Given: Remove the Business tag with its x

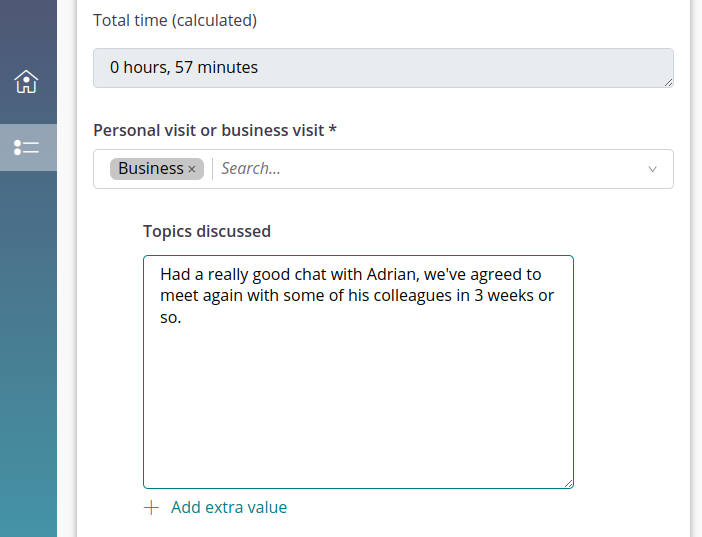Looking at the screenshot, I should (x=192, y=169).
